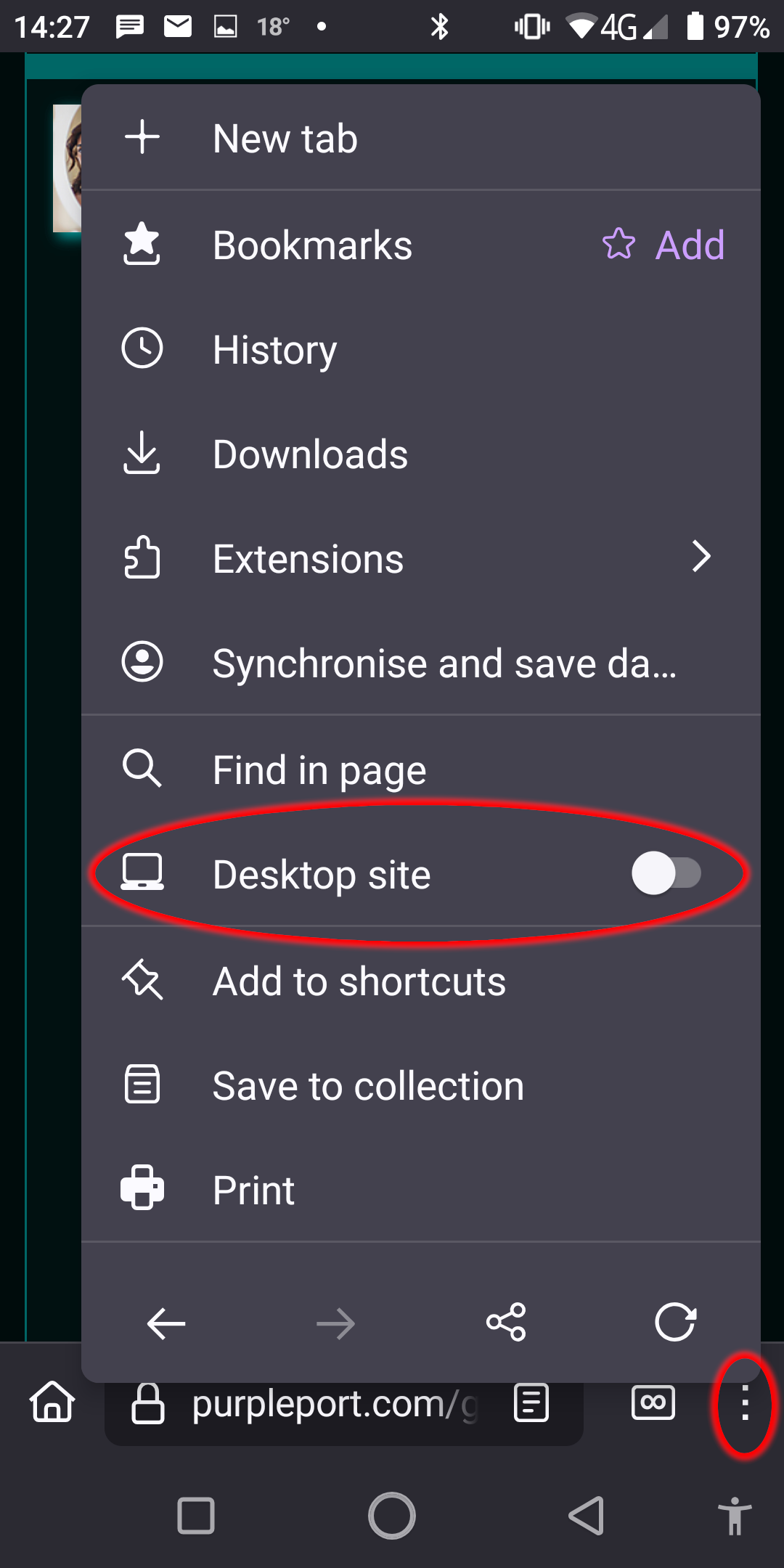This screenshot has height=1568, width=784.
Task: Tap the padlock site security icon
Action: 148,1403
